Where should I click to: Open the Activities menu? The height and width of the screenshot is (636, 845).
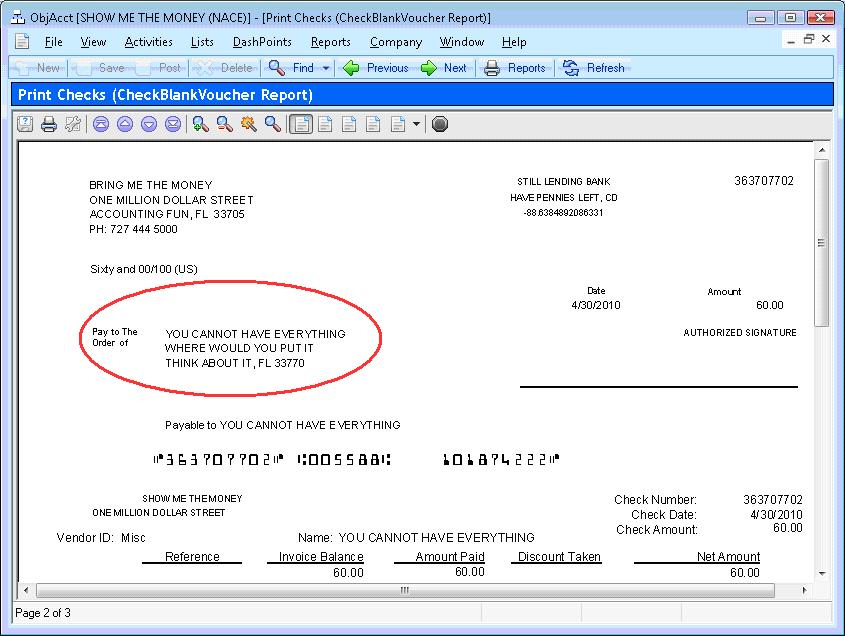[x=148, y=42]
